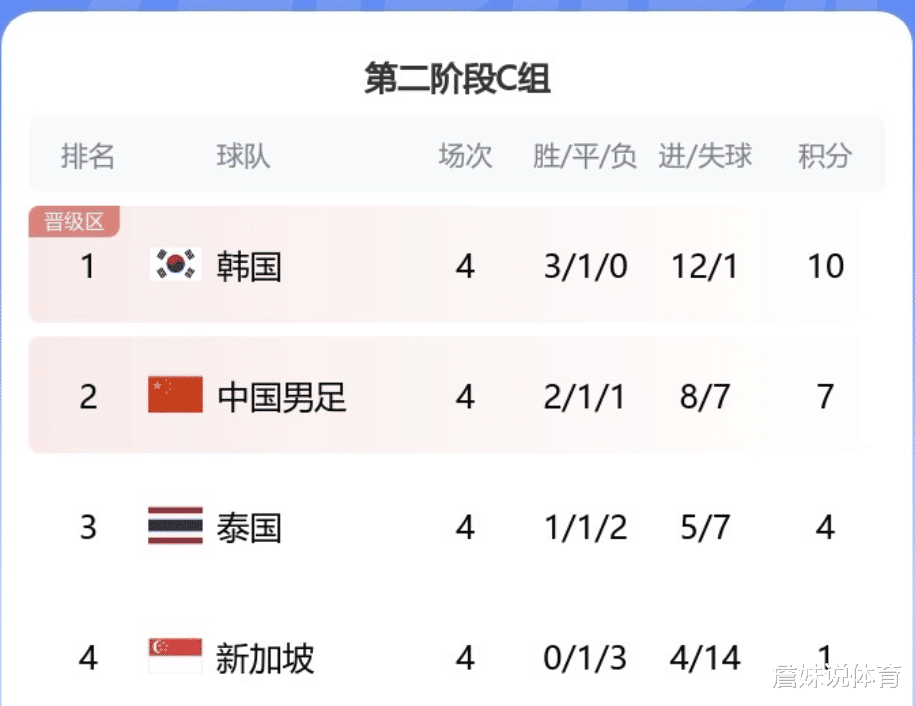
Task: Click the South Korea flag icon
Action: point(176,264)
